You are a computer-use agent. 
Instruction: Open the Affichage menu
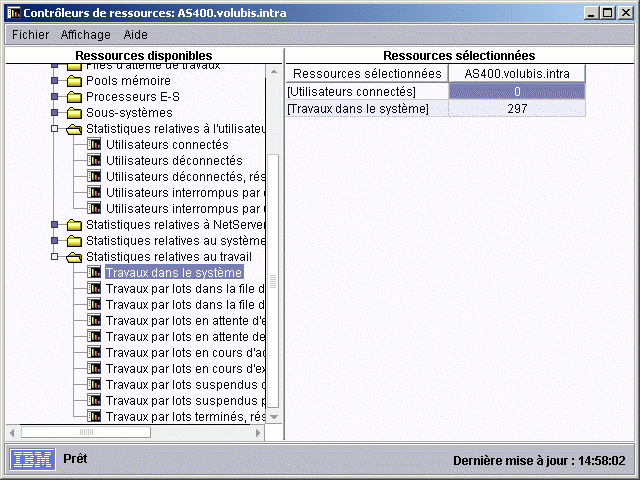(x=85, y=35)
